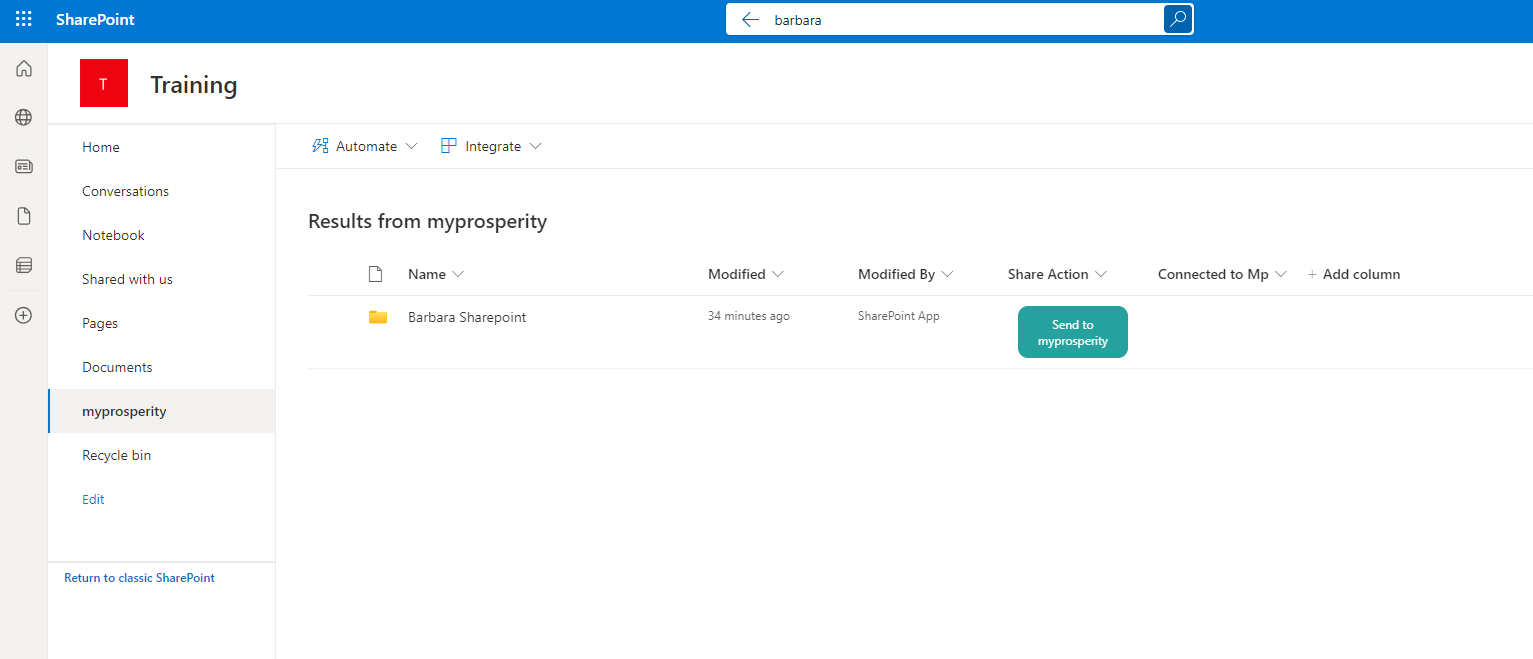Image resolution: width=1533 pixels, height=659 pixels.
Task: Click the search field containing barbara
Action: coord(960,19)
